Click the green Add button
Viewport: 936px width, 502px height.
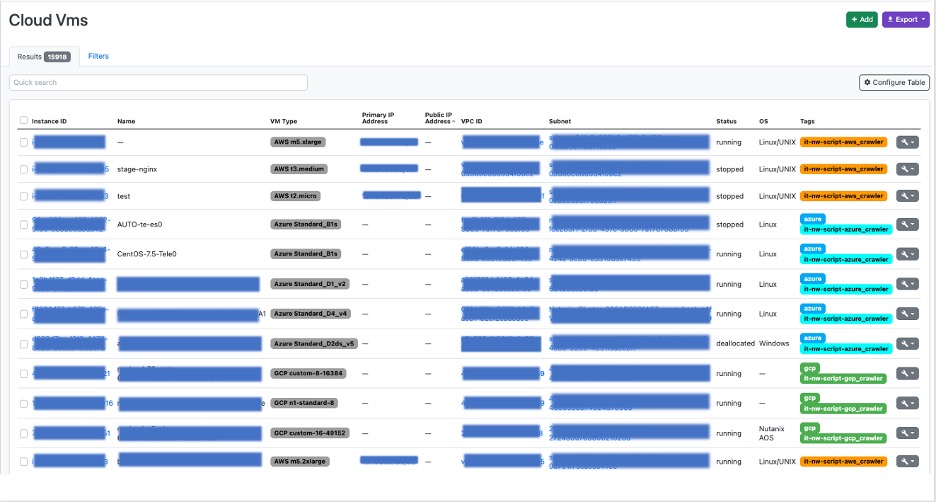(861, 19)
